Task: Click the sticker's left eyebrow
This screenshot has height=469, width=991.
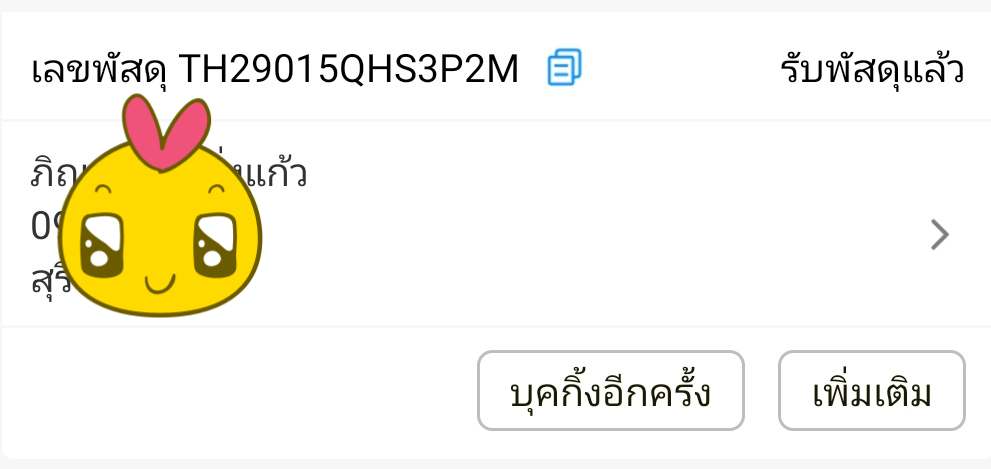Action: click(105, 188)
